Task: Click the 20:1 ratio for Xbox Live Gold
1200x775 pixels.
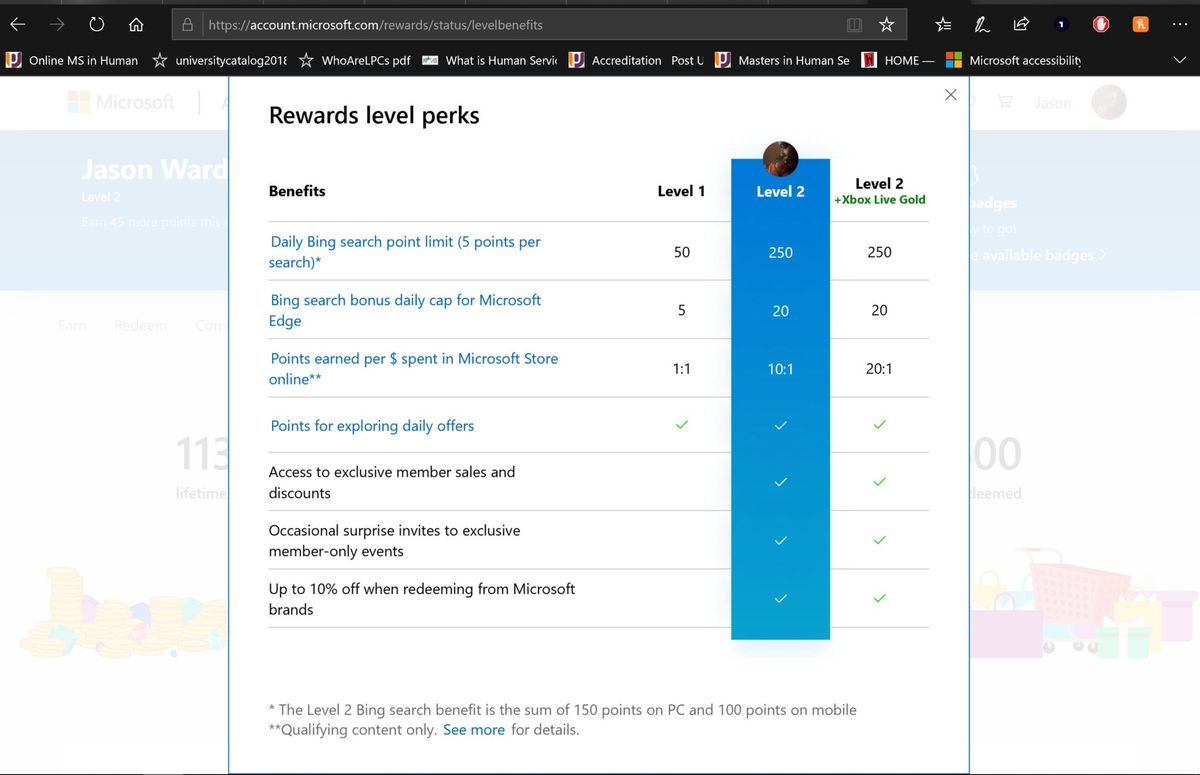Action: (880, 368)
